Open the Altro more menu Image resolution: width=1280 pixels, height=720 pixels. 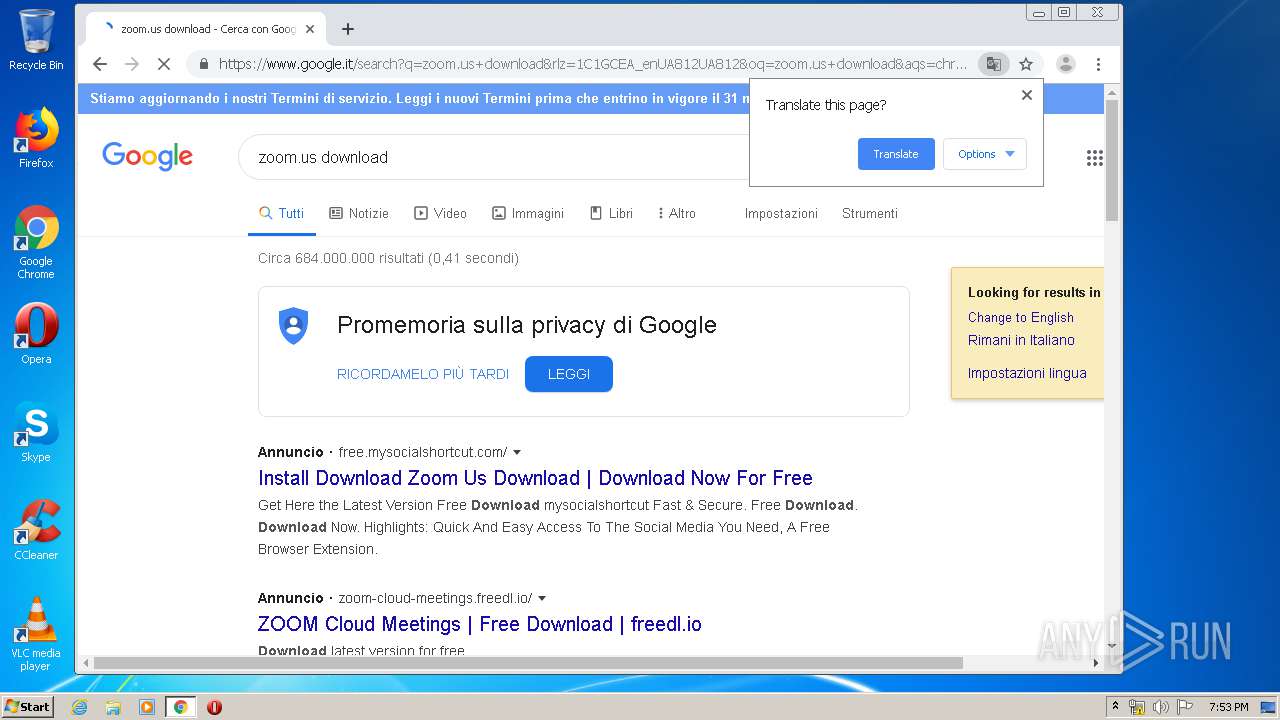click(677, 213)
